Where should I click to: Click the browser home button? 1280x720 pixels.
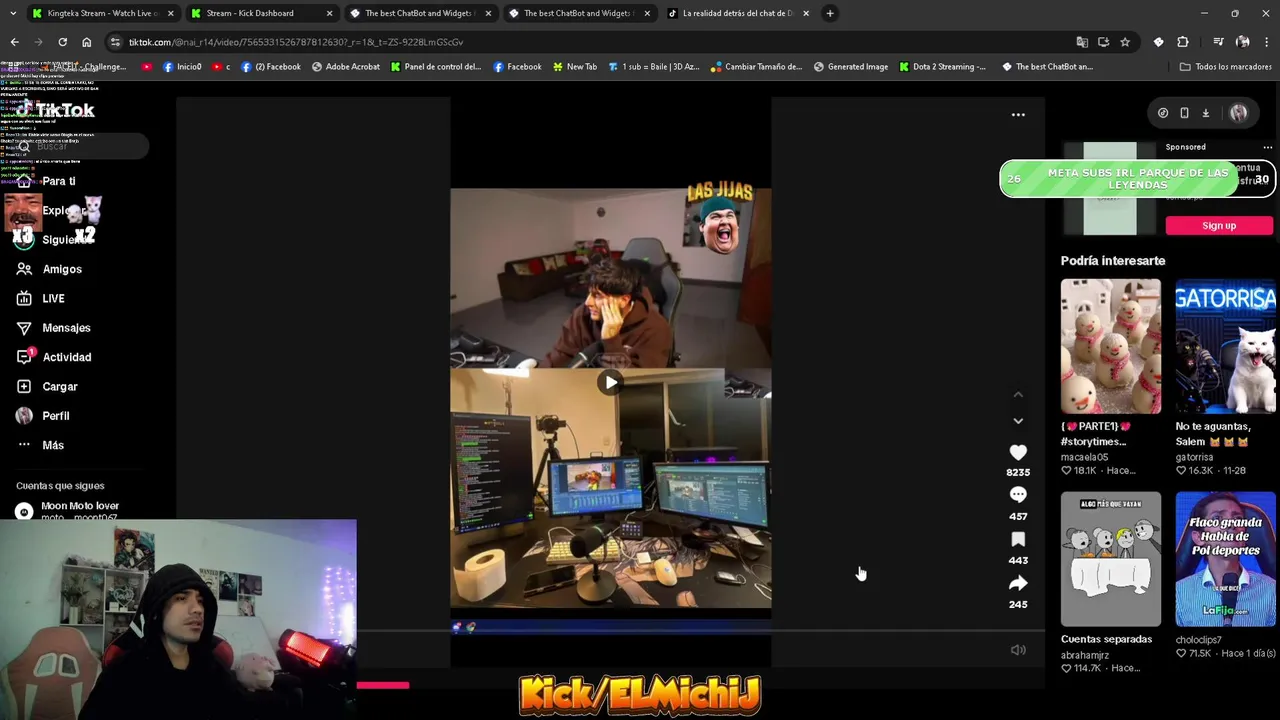click(86, 42)
